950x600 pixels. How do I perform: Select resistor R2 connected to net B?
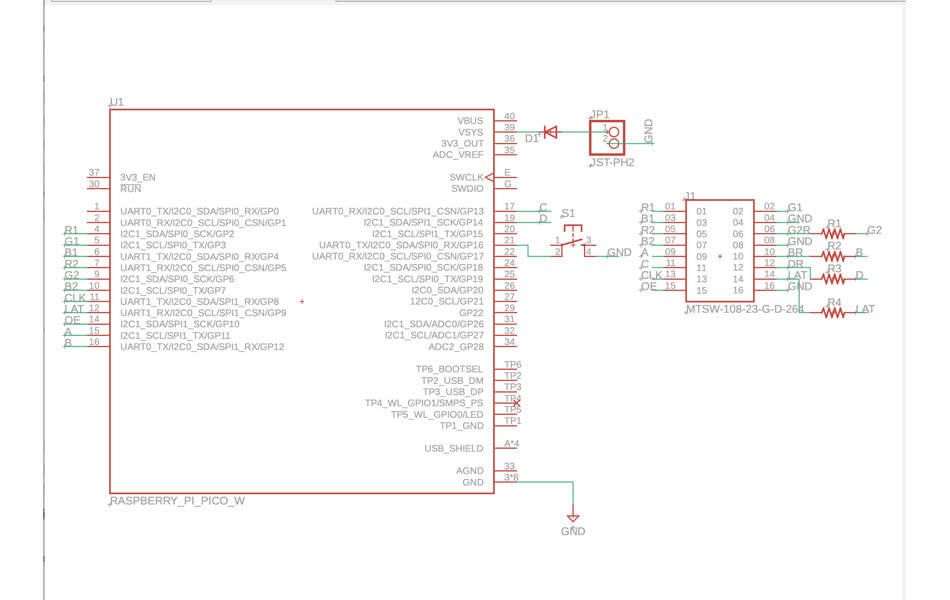pyautogui.click(x=830, y=257)
